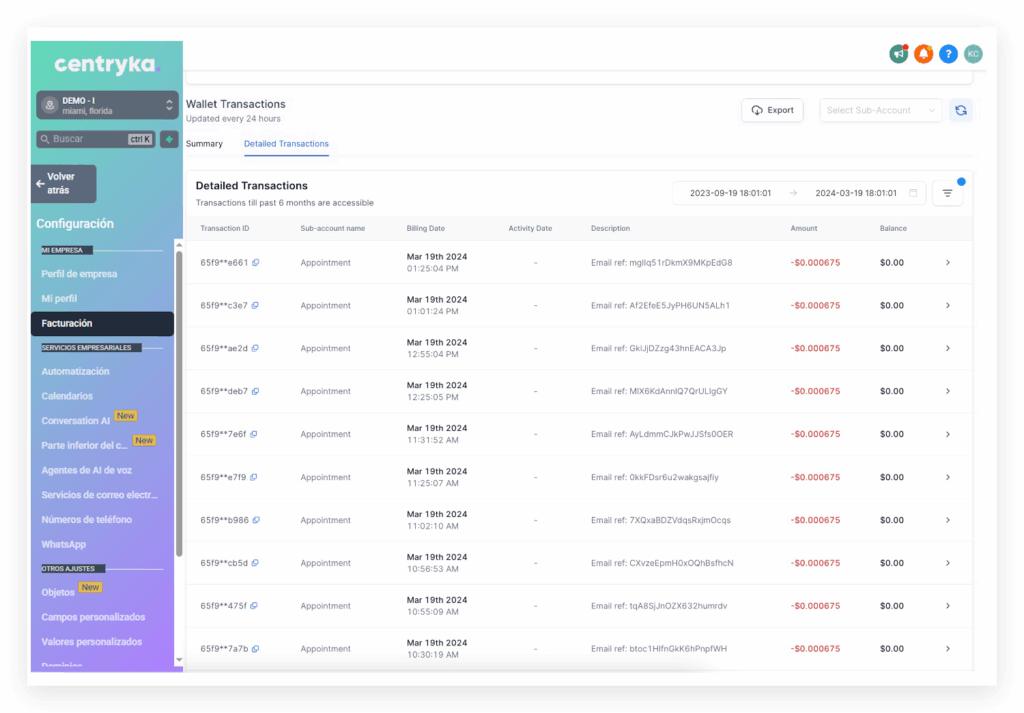The width and height of the screenshot is (1024, 713).
Task: Click the refresh icon beside Select Sub-Account
Action: 960,110
